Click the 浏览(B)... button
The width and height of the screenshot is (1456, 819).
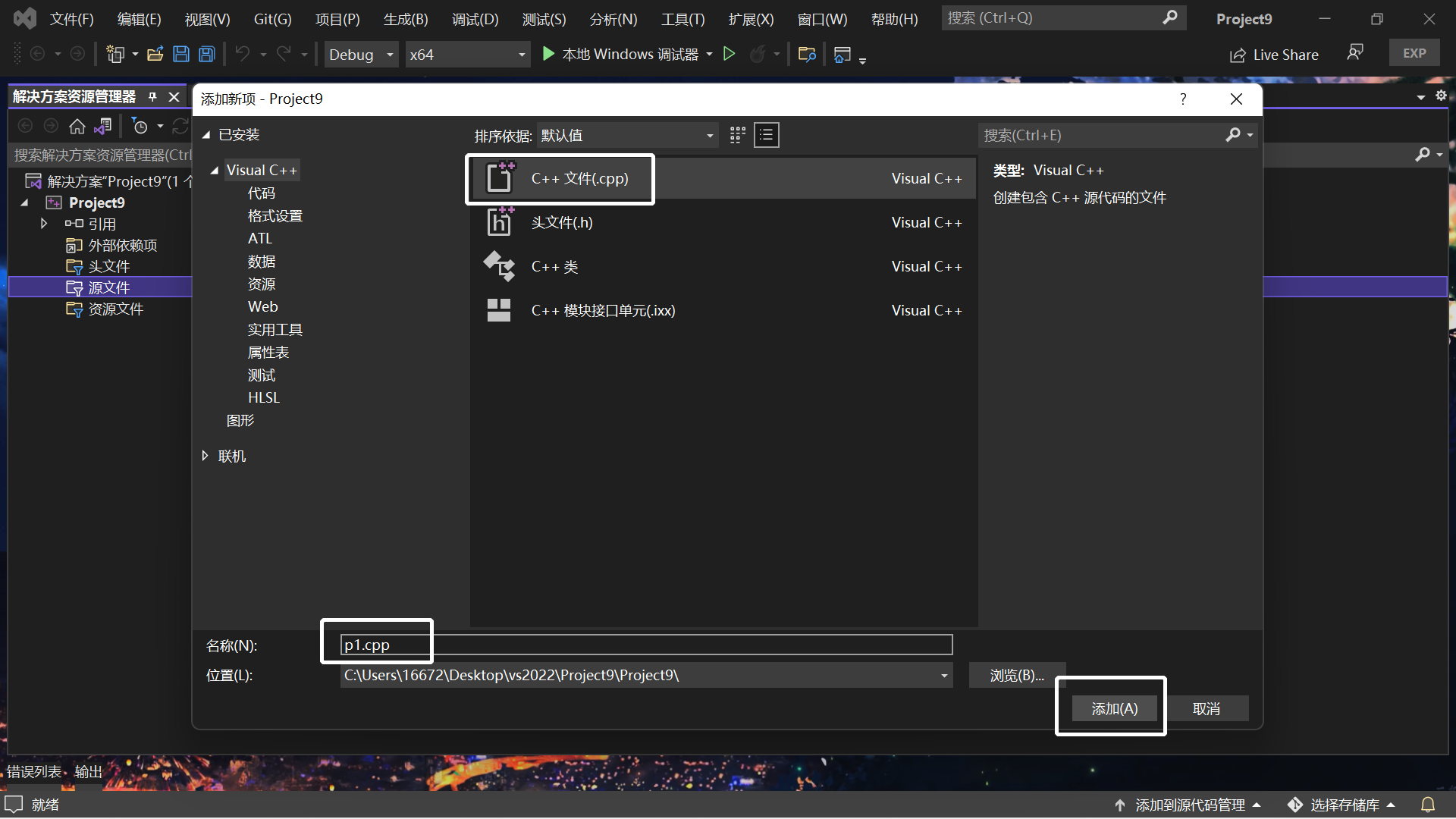pyautogui.click(x=1016, y=675)
